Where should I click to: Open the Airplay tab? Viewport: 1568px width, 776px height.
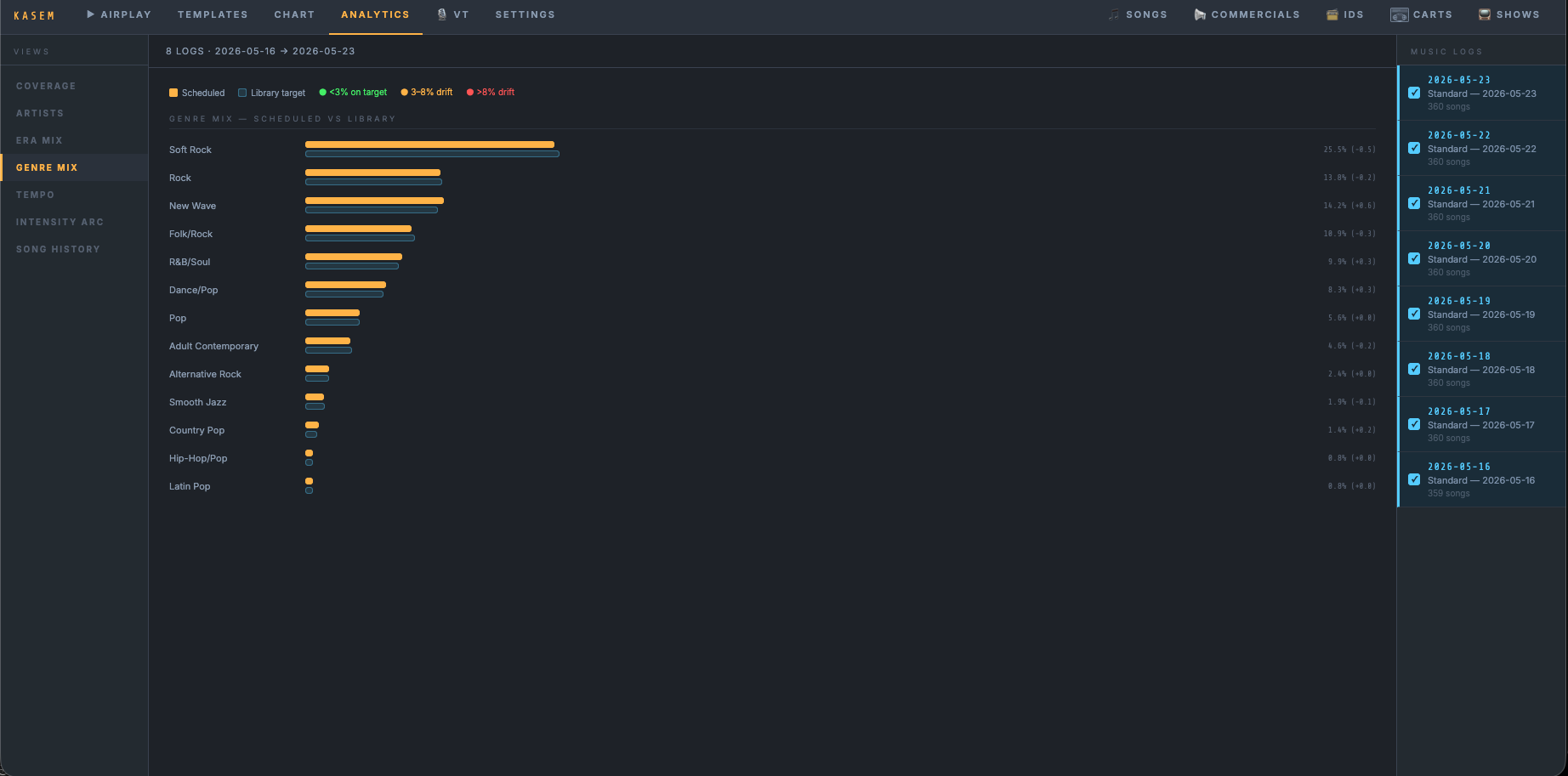coord(119,14)
